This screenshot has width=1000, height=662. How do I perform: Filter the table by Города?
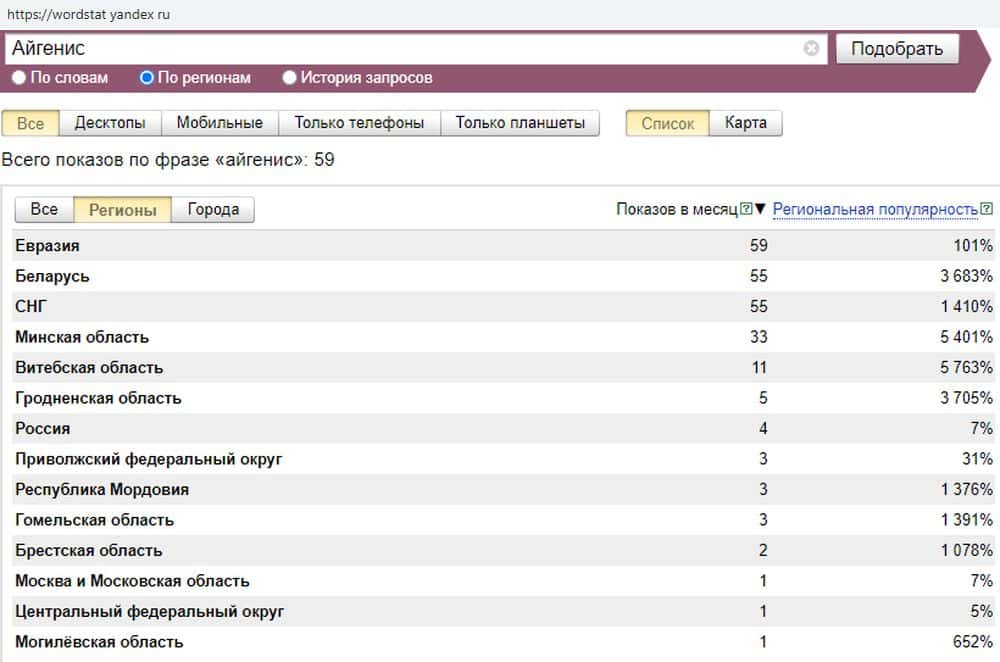click(213, 209)
